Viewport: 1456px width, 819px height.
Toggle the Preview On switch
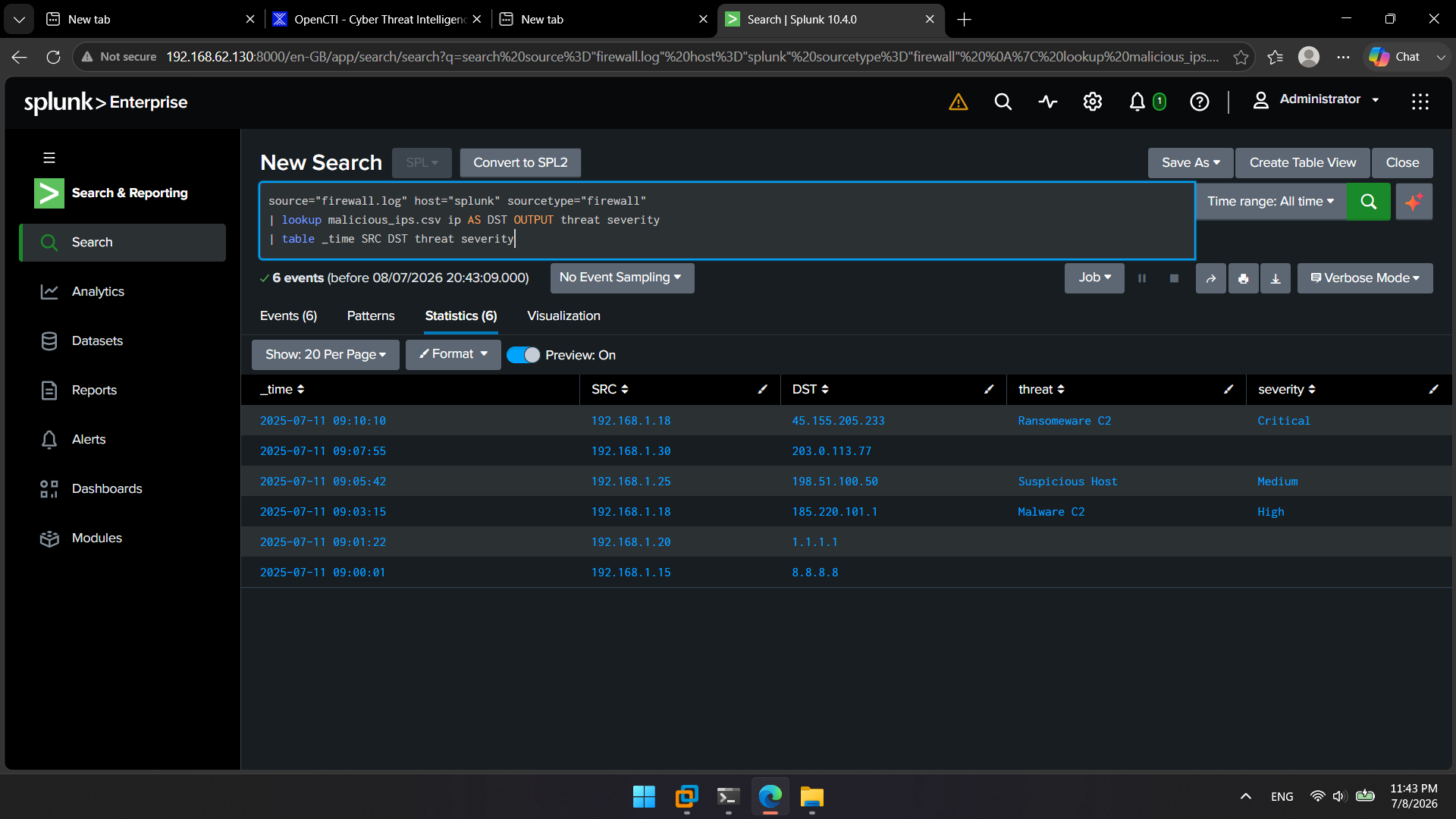pos(522,355)
